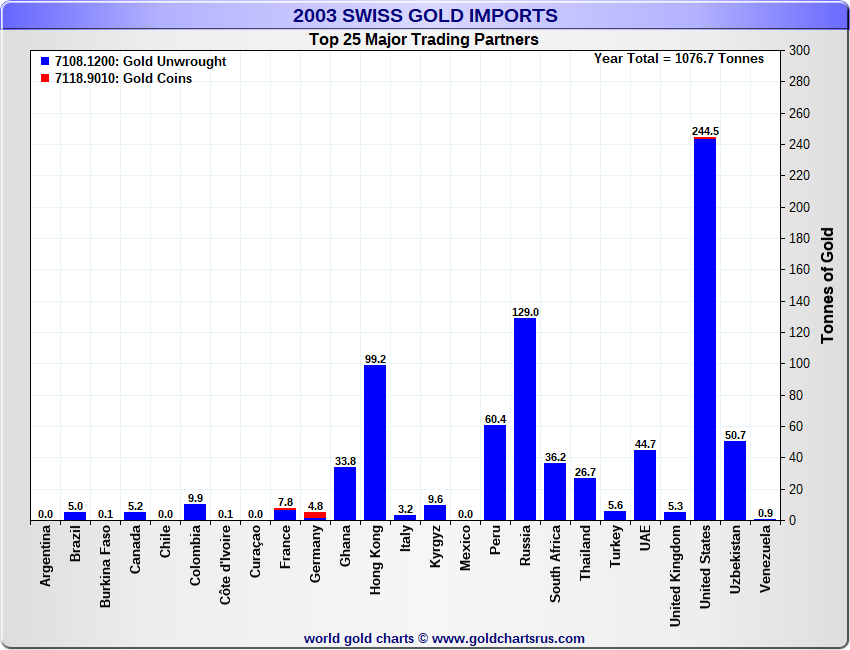Screen dimensions: 850x650
Task: Click the Burkina Faso axis label
Action: click(x=105, y=566)
